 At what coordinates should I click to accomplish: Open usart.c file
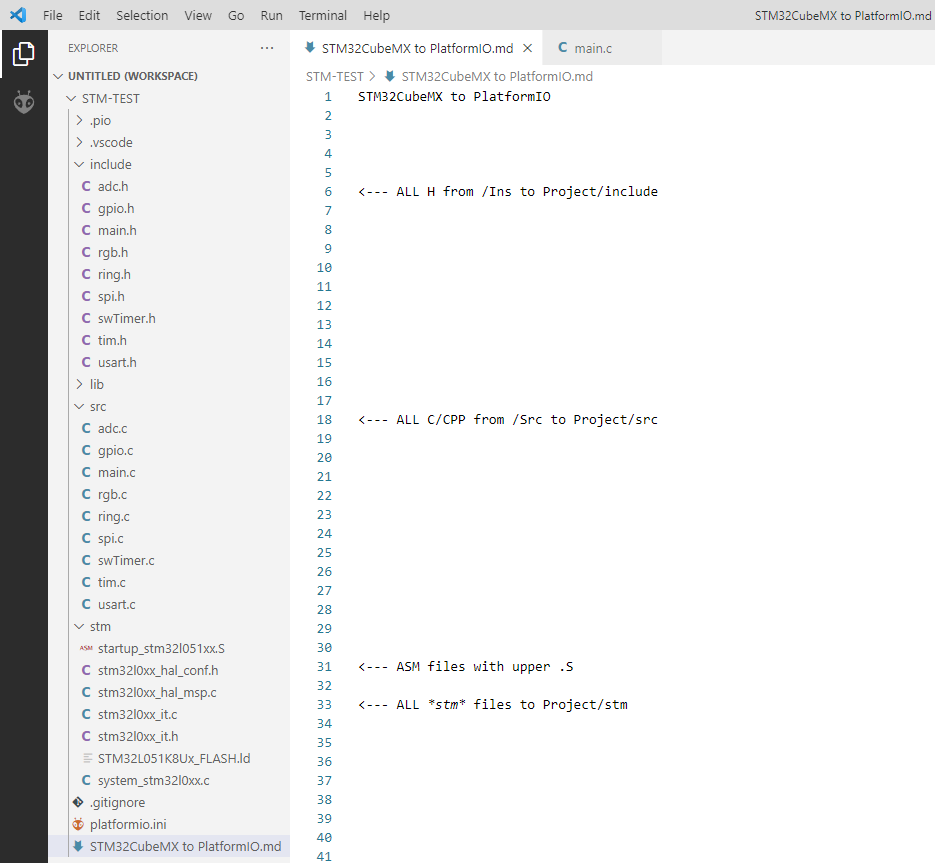tap(169, 605)
